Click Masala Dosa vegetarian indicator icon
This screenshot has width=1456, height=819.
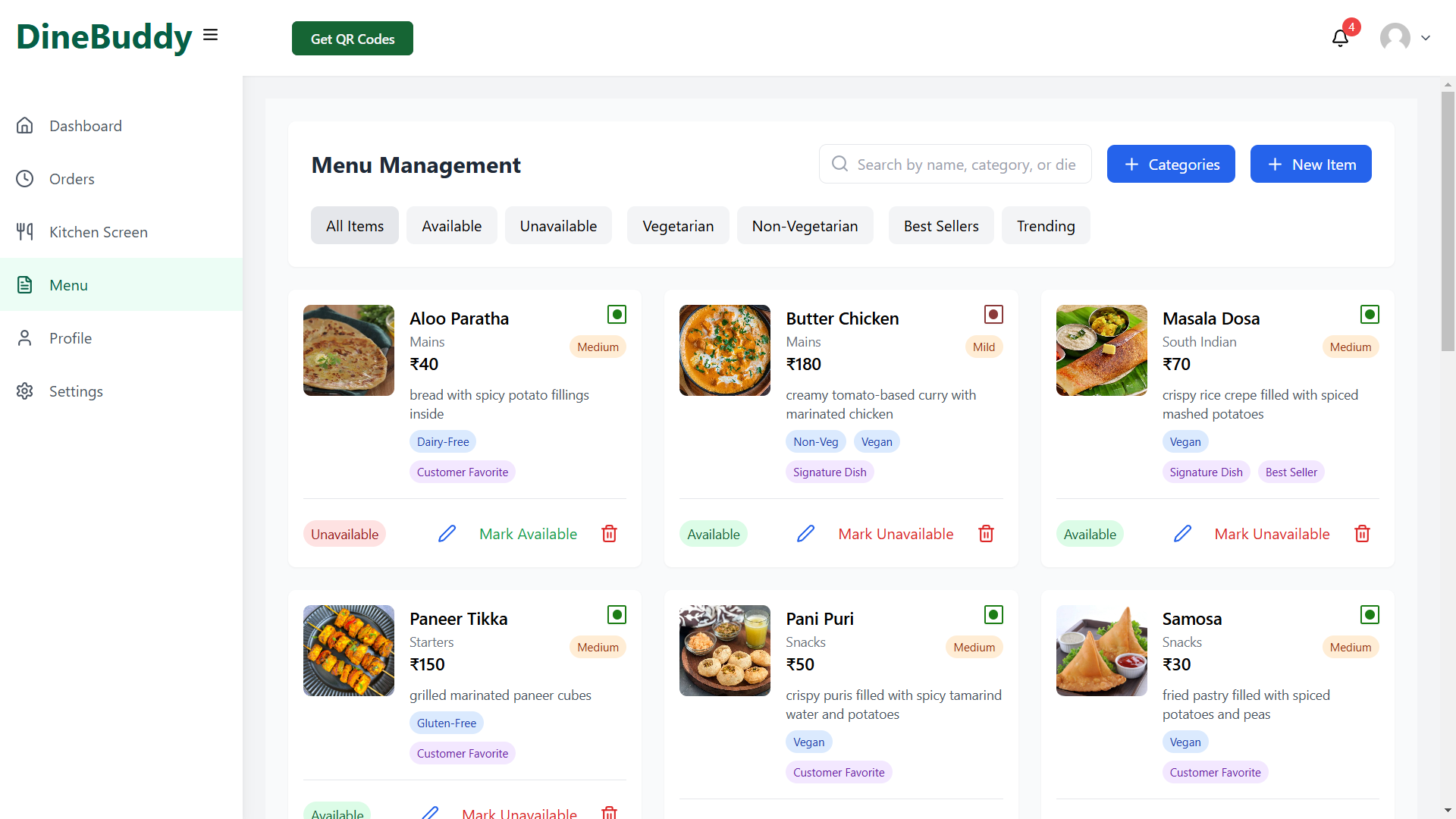pyautogui.click(x=1370, y=314)
